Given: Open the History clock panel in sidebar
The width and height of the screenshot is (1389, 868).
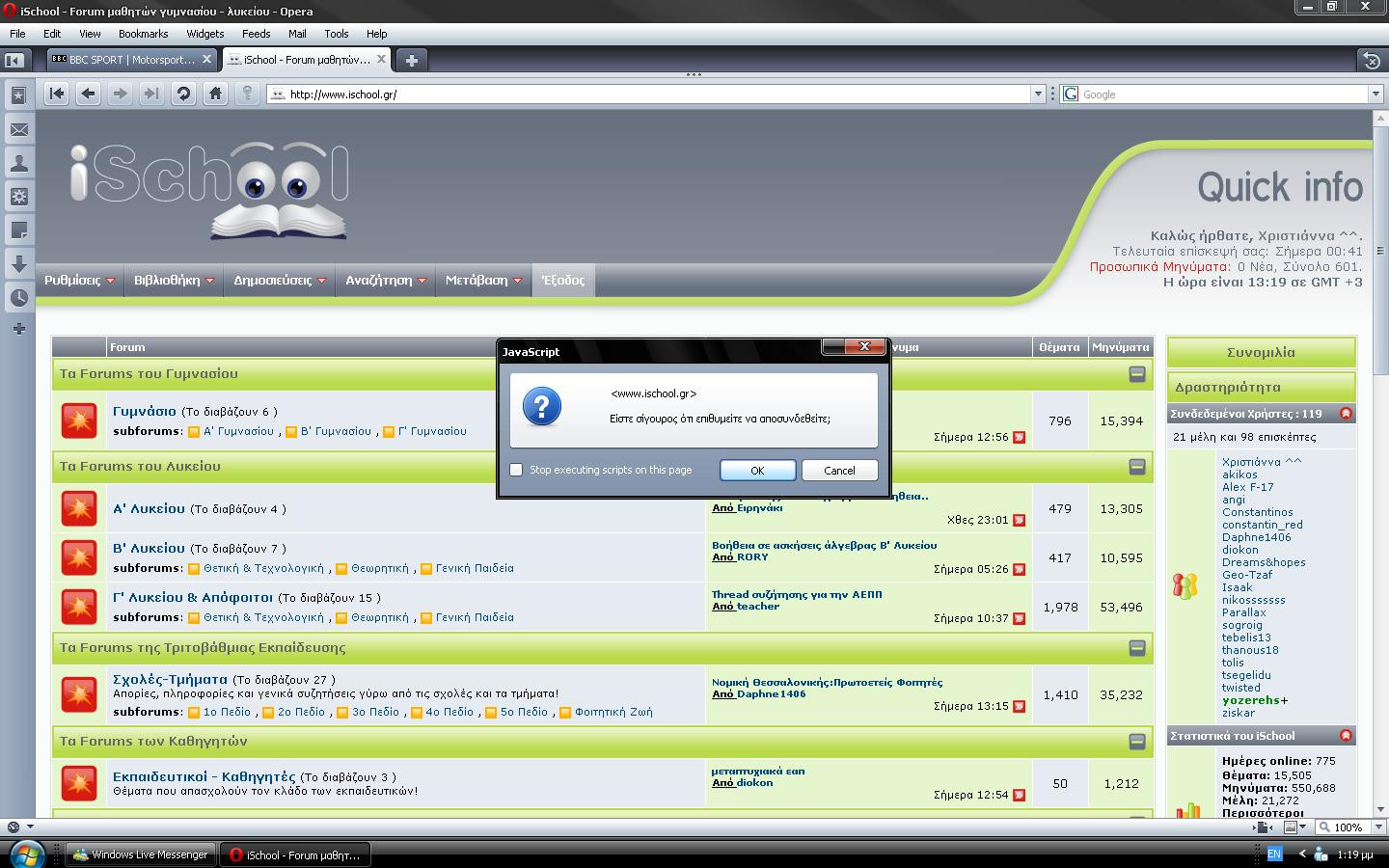Looking at the screenshot, I should (x=18, y=297).
